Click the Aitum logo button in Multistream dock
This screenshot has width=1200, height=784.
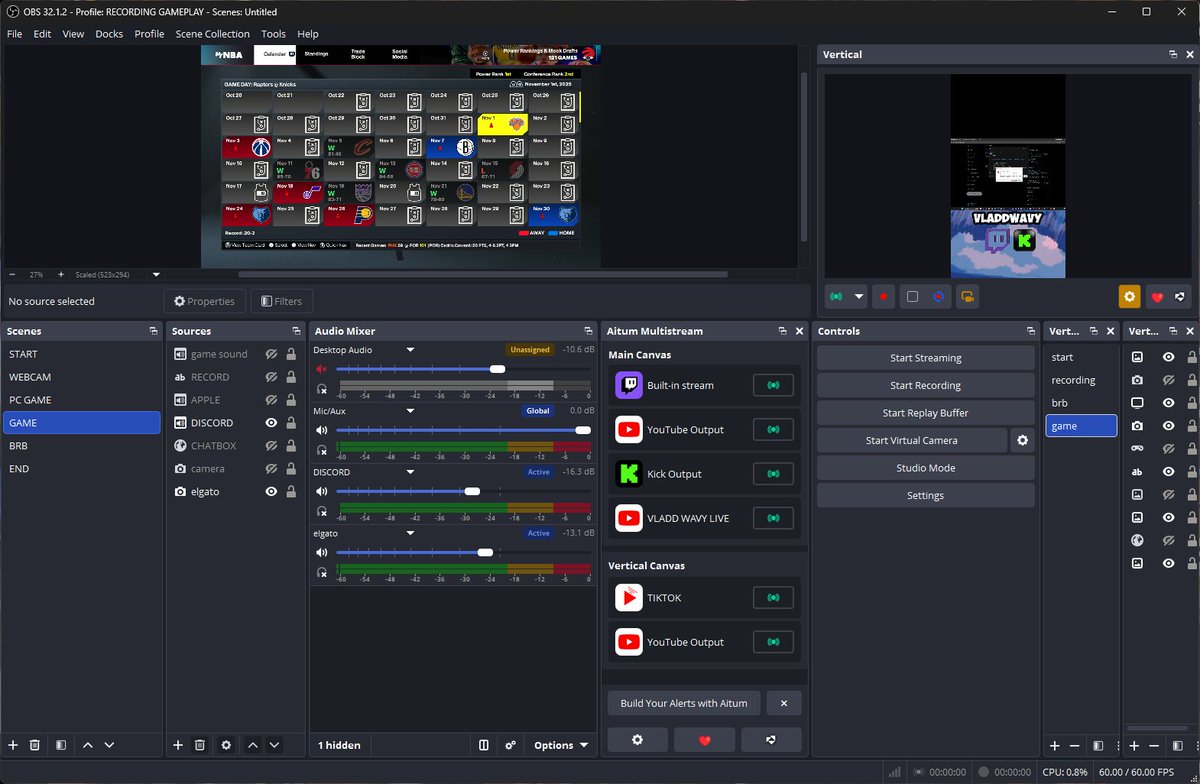(772, 739)
